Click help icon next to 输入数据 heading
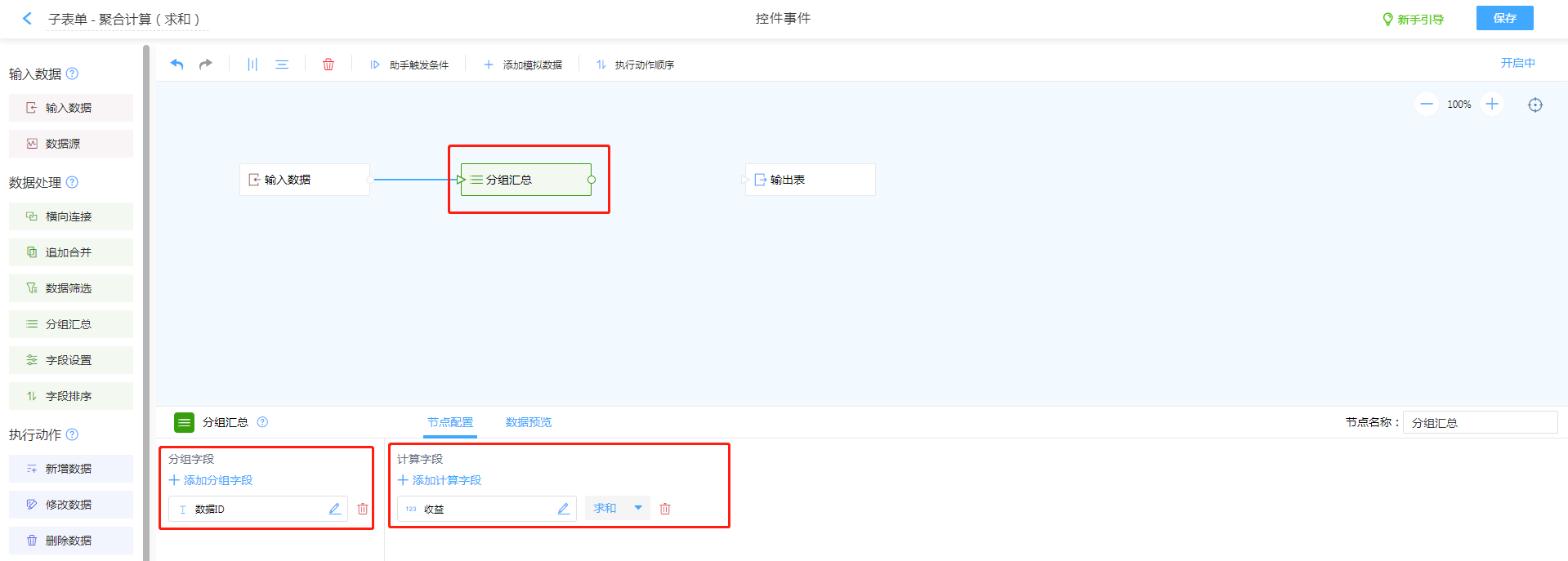This screenshot has height=561, width=1568. tap(72, 73)
